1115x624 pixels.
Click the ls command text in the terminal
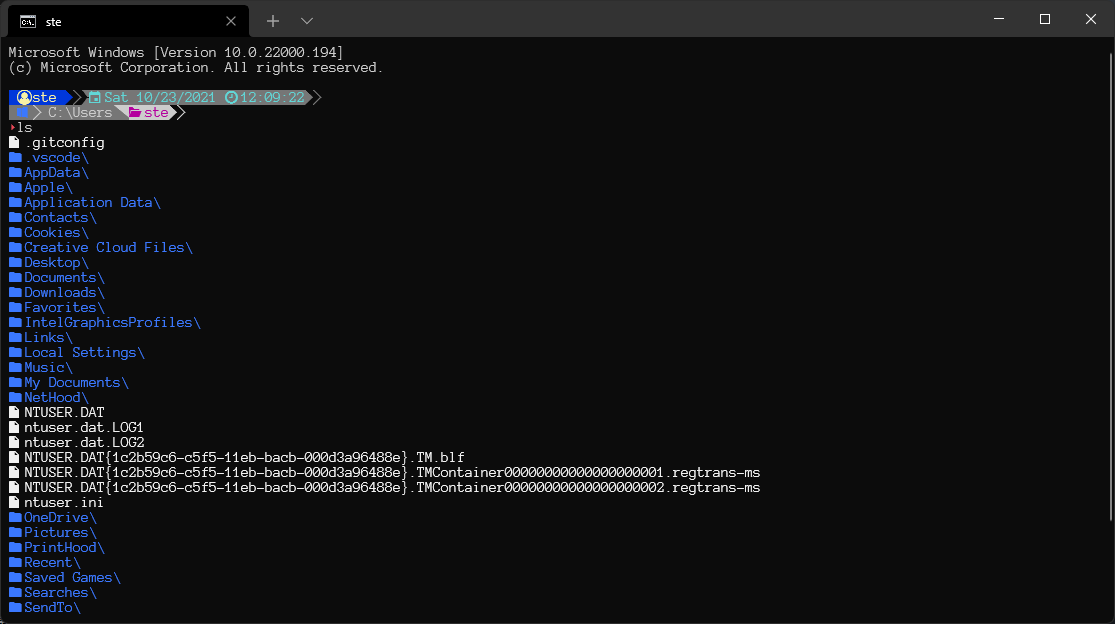click(x=22, y=127)
